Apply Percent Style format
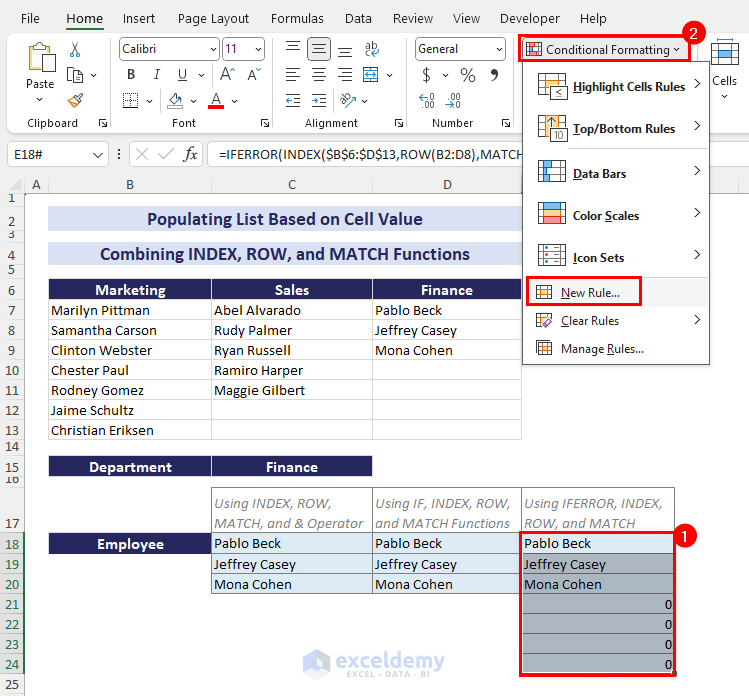This screenshot has height=696, width=749. (x=468, y=75)
